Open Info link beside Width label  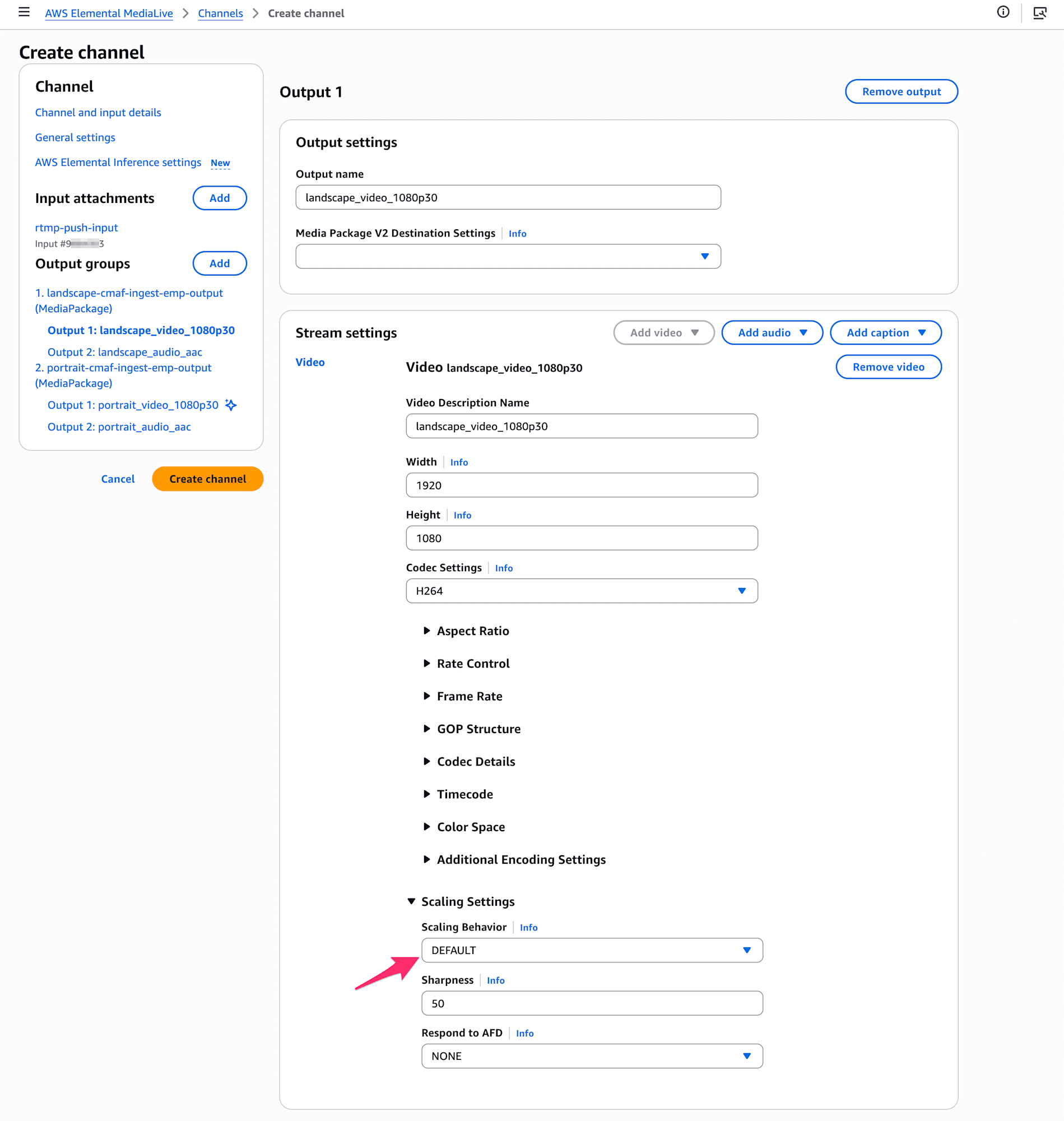(459, 462)
